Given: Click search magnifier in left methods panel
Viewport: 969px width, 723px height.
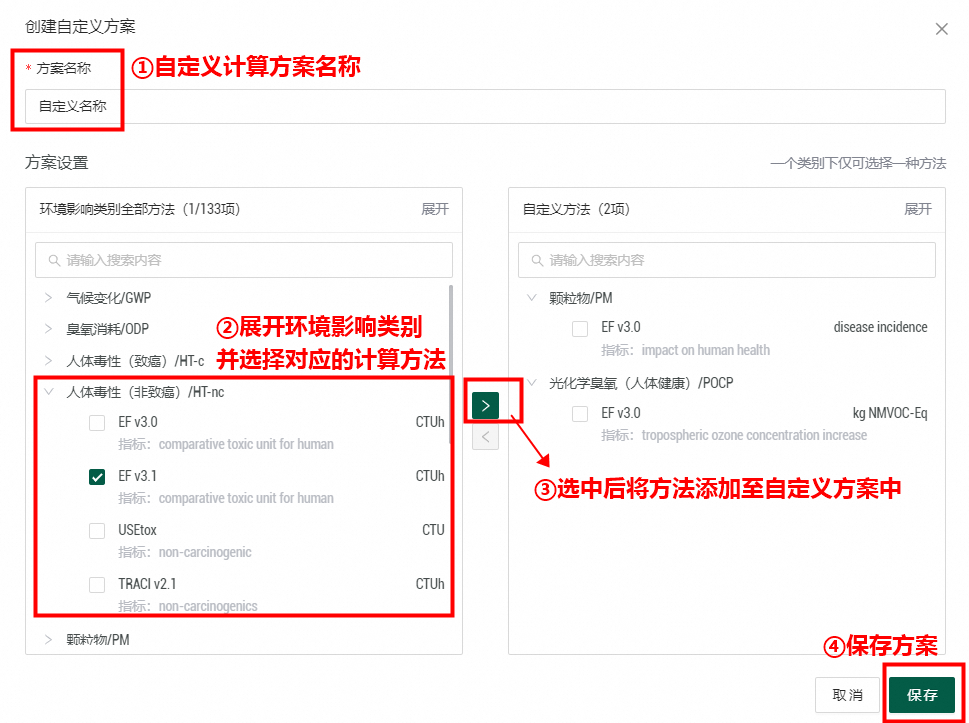Looking at the screenshot, I should (54, 260).
